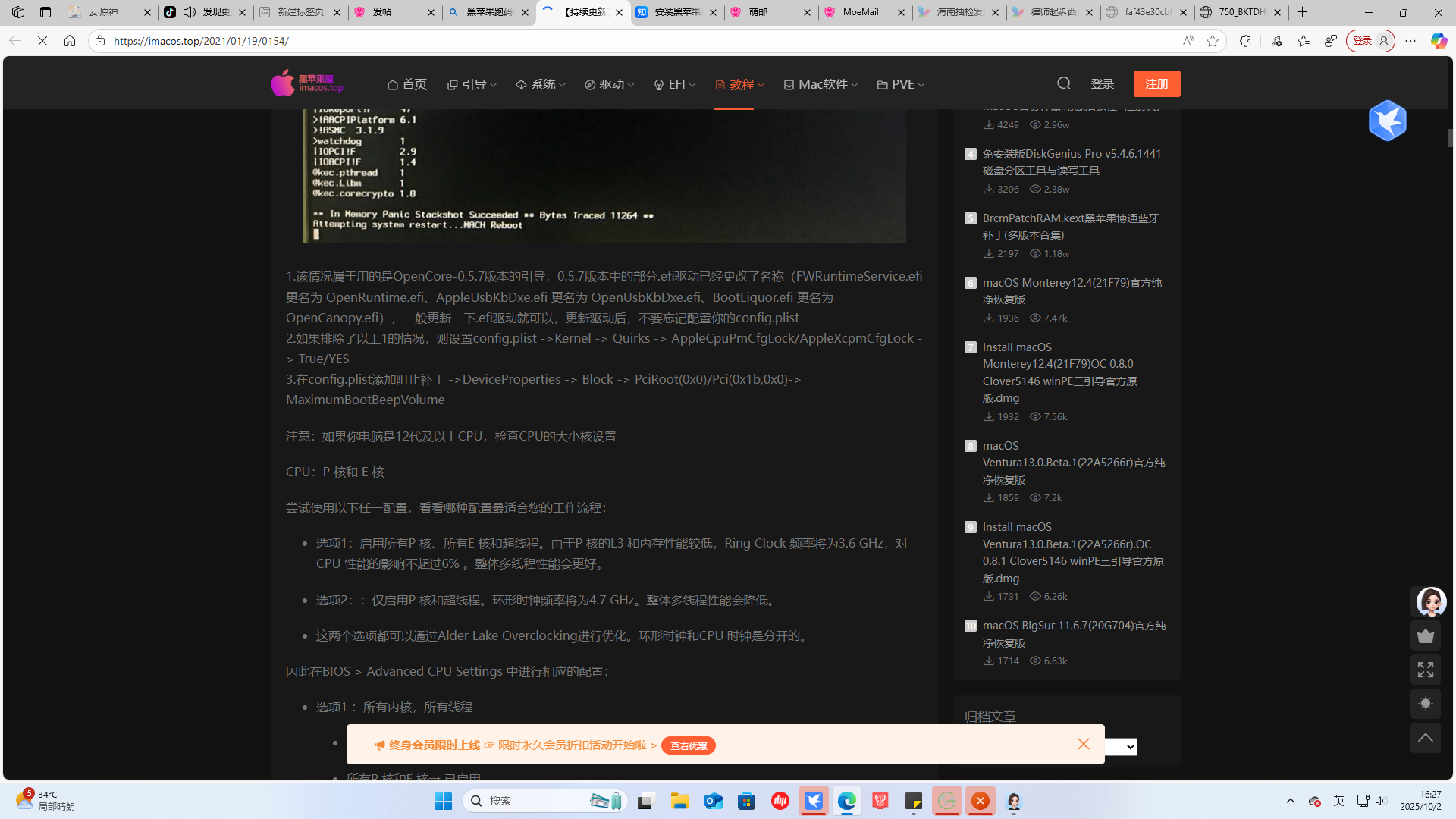This screenshot has height=819, width=1456.
Task: Click the back-to-top arrow button
Action: click(1425, 738)
